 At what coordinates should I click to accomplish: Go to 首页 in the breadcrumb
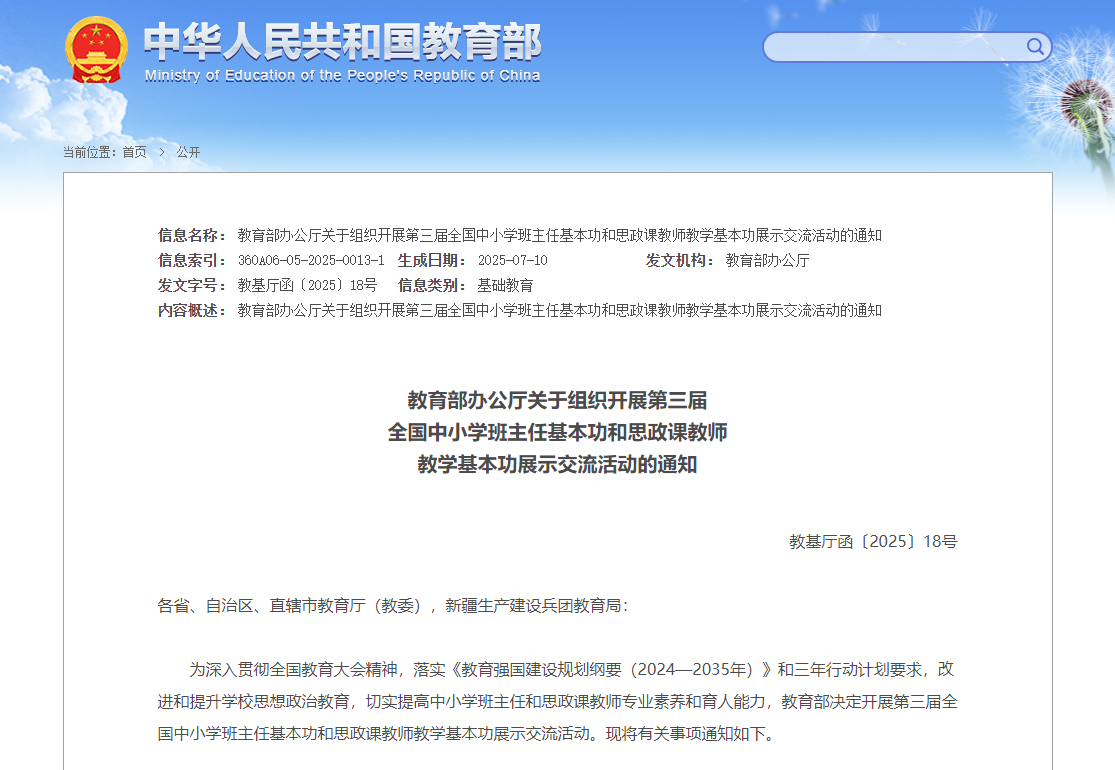coord(134,152)
